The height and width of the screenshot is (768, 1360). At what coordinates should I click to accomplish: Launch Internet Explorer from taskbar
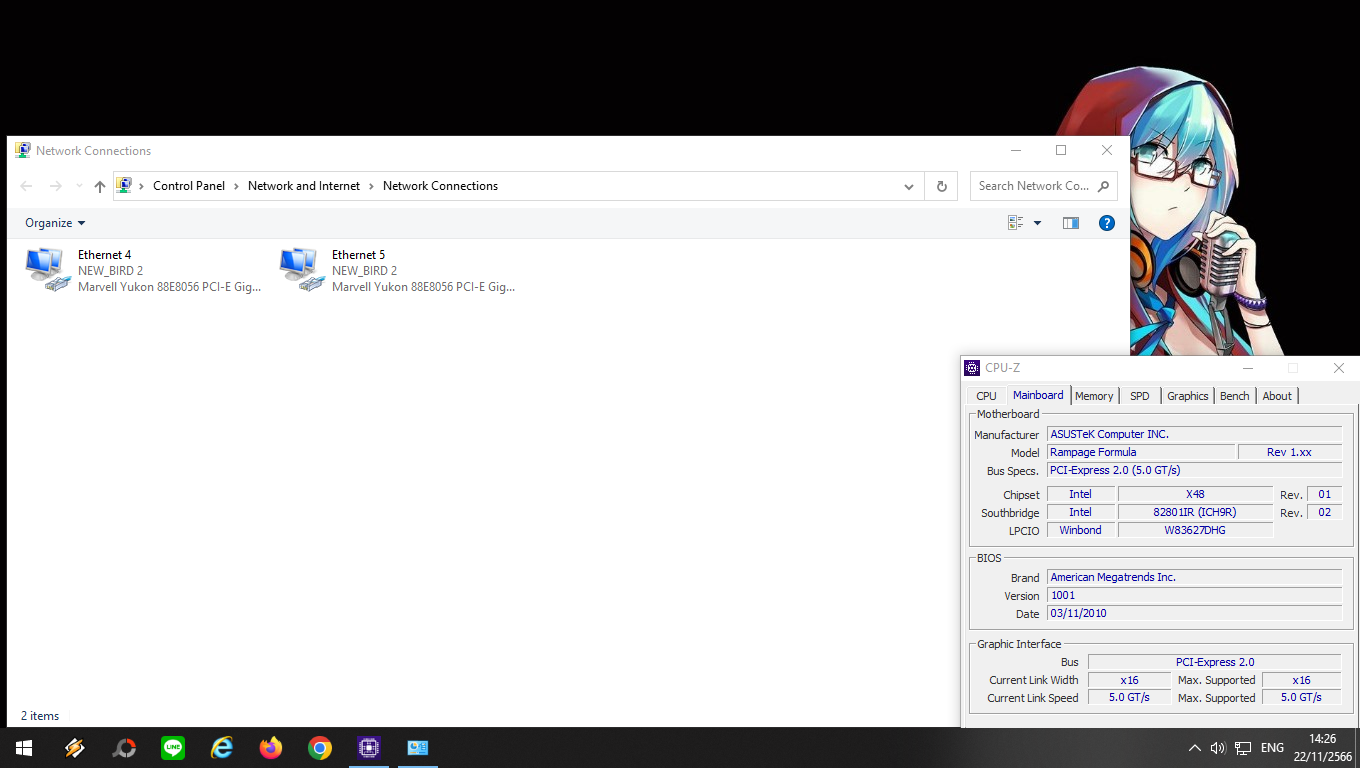[x=222, y=747]
